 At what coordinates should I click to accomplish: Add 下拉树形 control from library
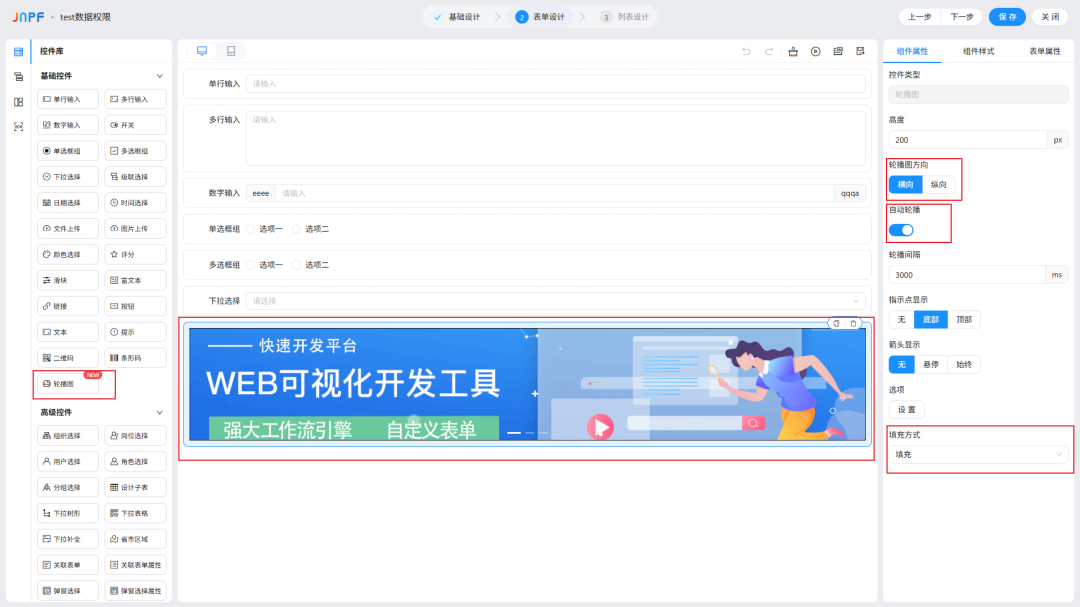68,513
